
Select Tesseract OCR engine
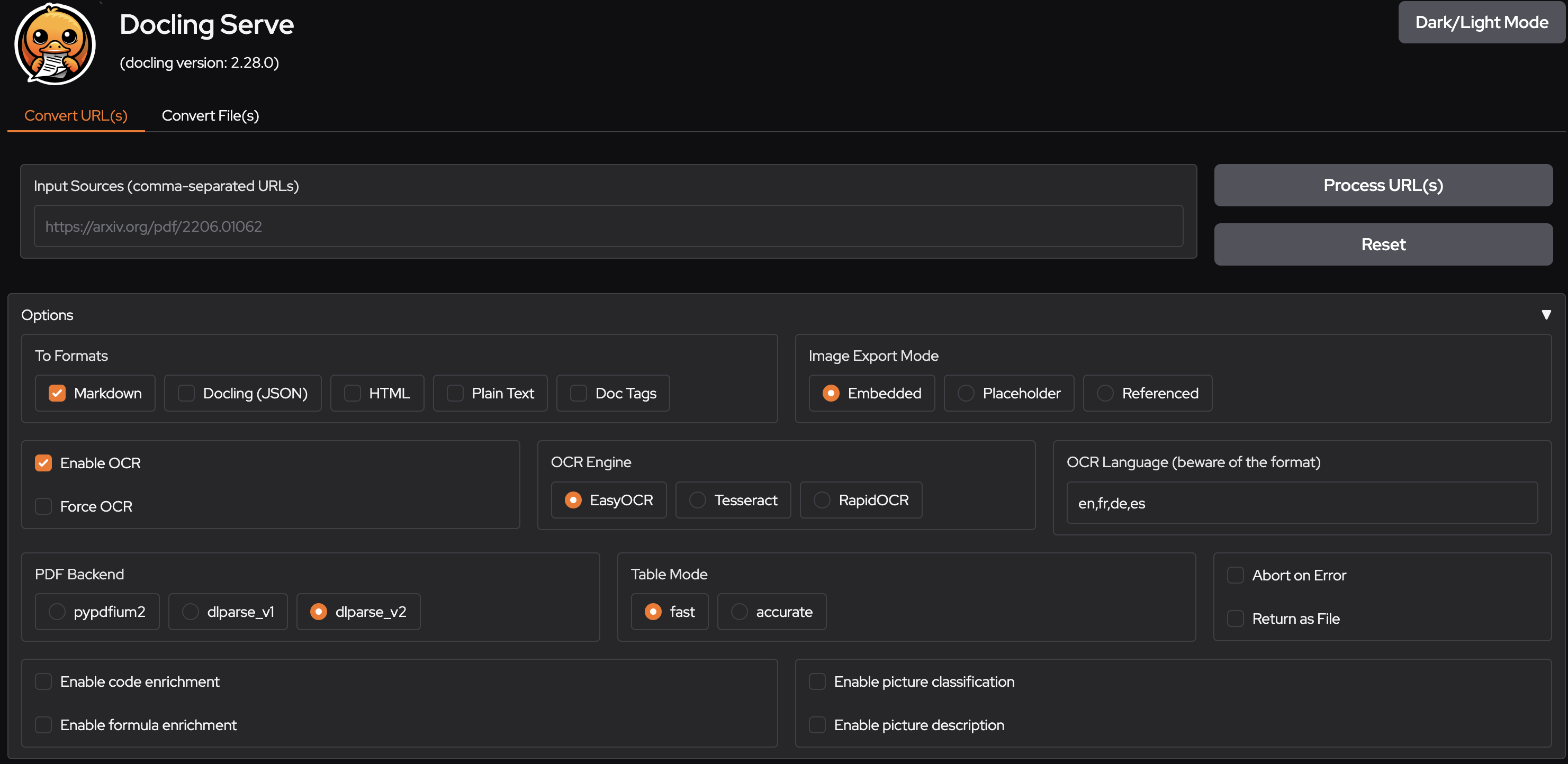698,500
